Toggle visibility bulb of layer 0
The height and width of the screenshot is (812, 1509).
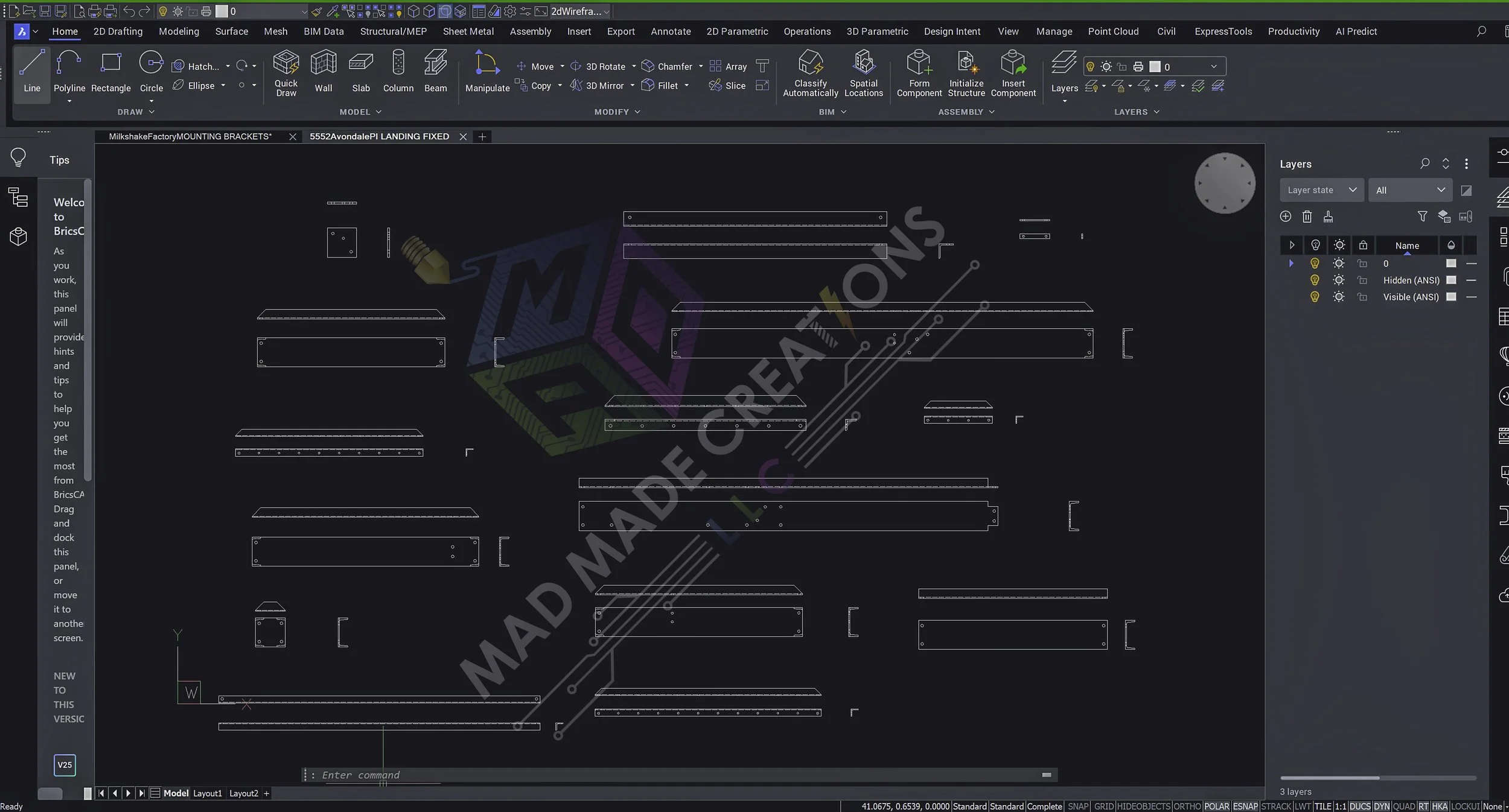pyautogui.click(x=1315, y=264)
